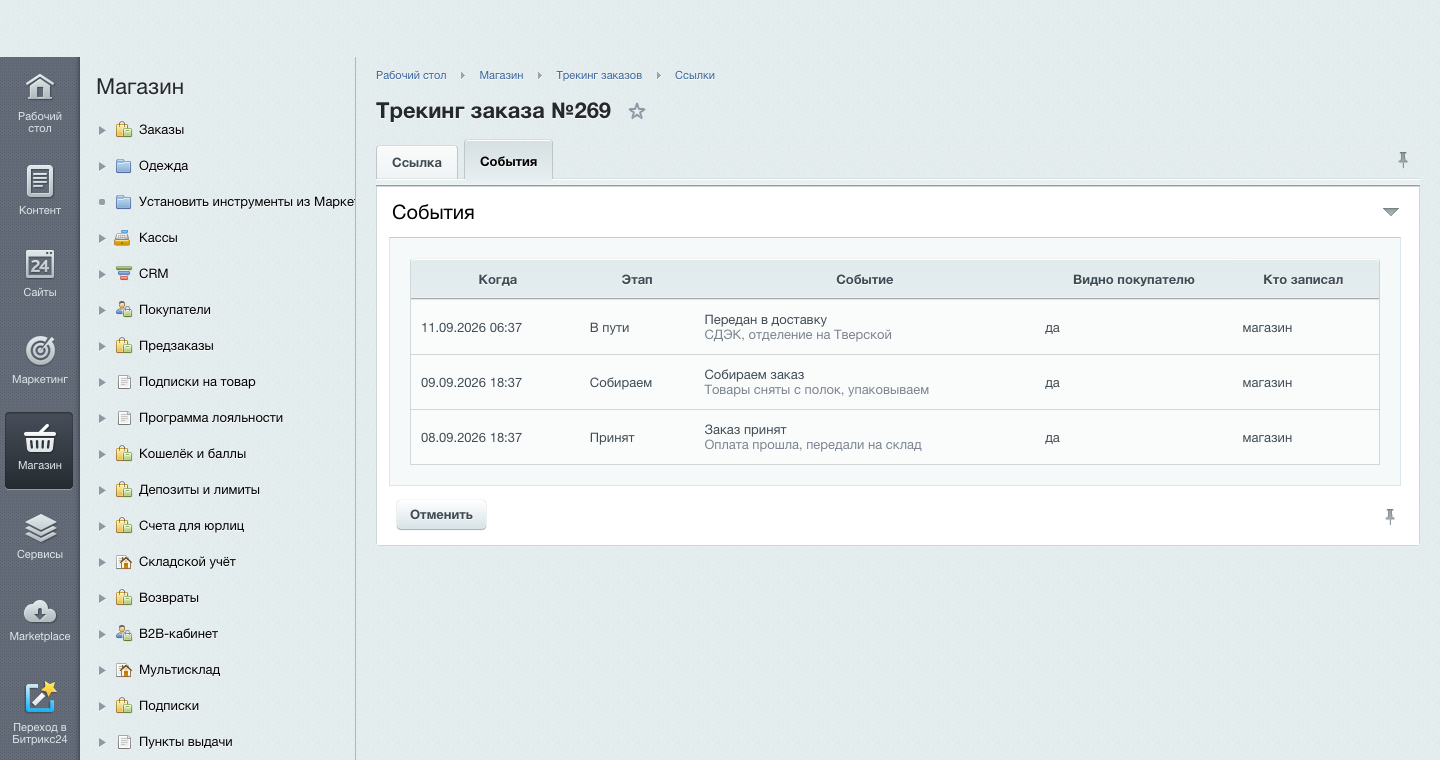Expand the Мультисклад tree node
The height and width of the screenshot is (760, 1440).
tap(102, 670)
